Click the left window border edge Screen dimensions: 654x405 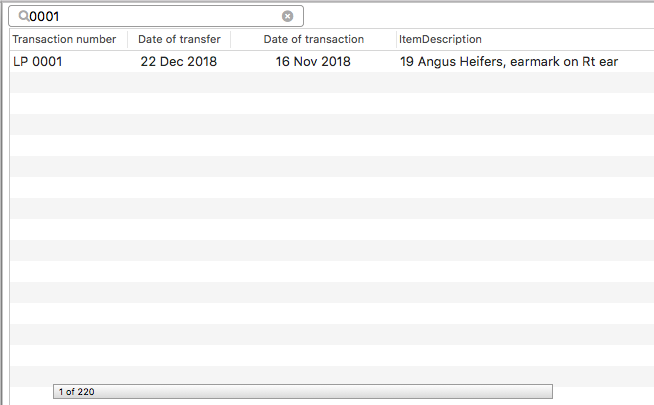tap(2, 204)
